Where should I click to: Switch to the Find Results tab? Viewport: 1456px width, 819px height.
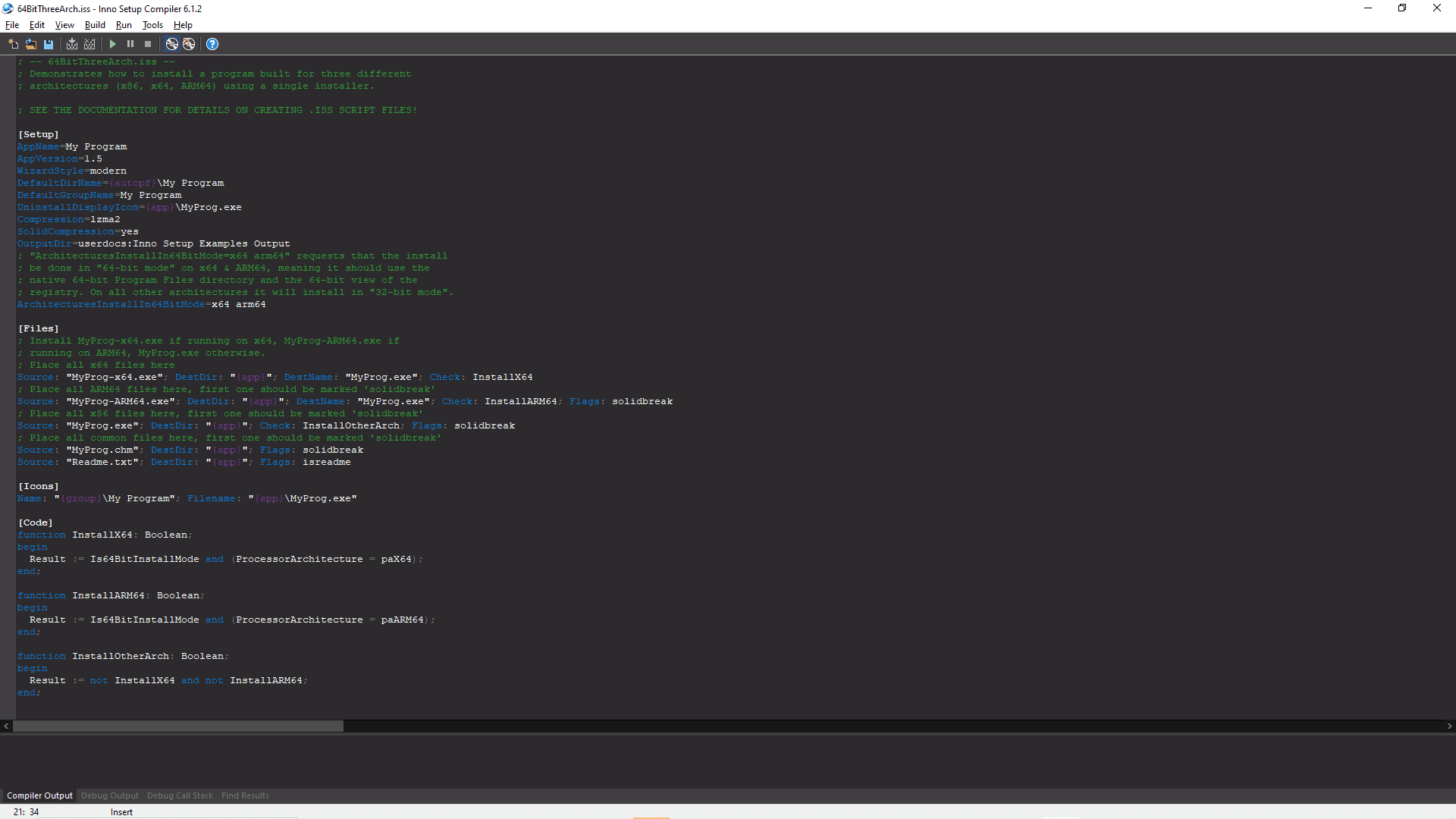[245, 795]
